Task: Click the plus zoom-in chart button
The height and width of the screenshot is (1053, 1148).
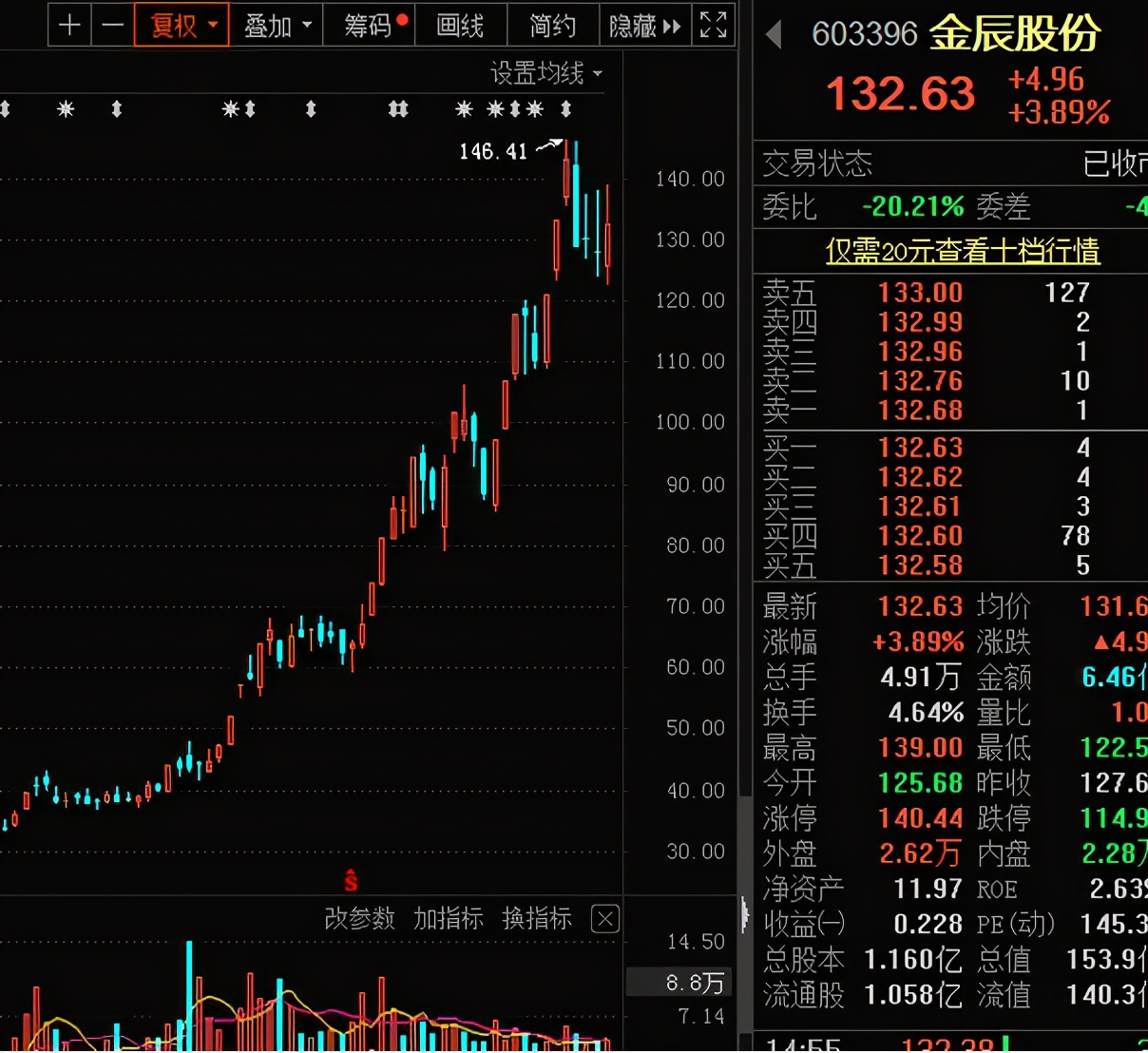Action: point(69,26)
